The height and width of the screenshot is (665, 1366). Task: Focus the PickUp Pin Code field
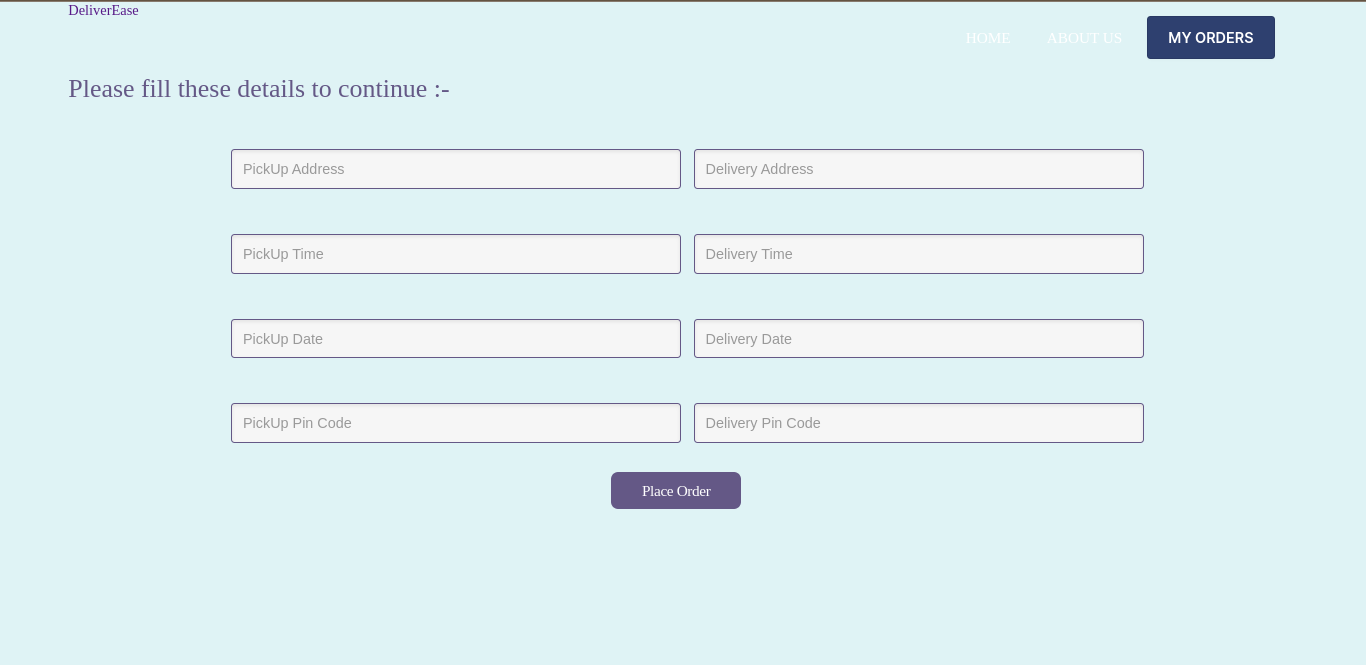tap(456, 423)
